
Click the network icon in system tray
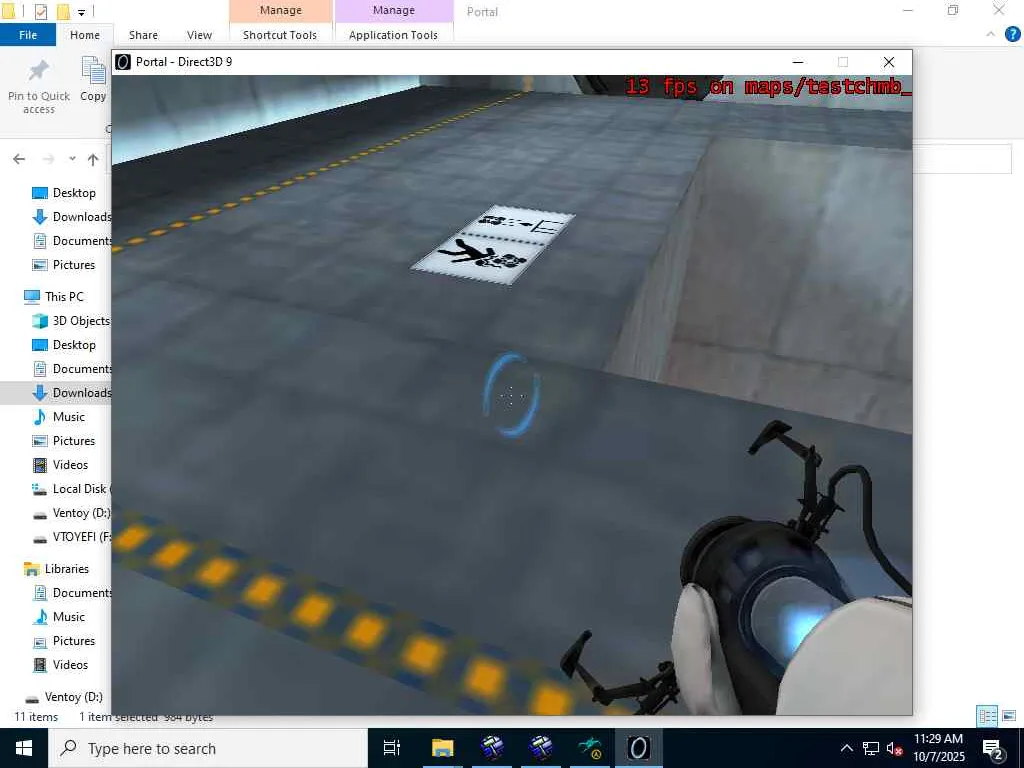pyautogui.click(x=871, y=748)
